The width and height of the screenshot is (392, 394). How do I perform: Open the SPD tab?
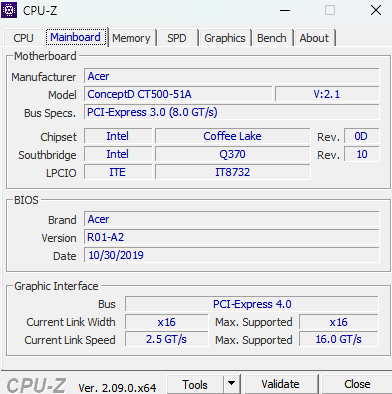pyautogui.click(x=177, y=38)
